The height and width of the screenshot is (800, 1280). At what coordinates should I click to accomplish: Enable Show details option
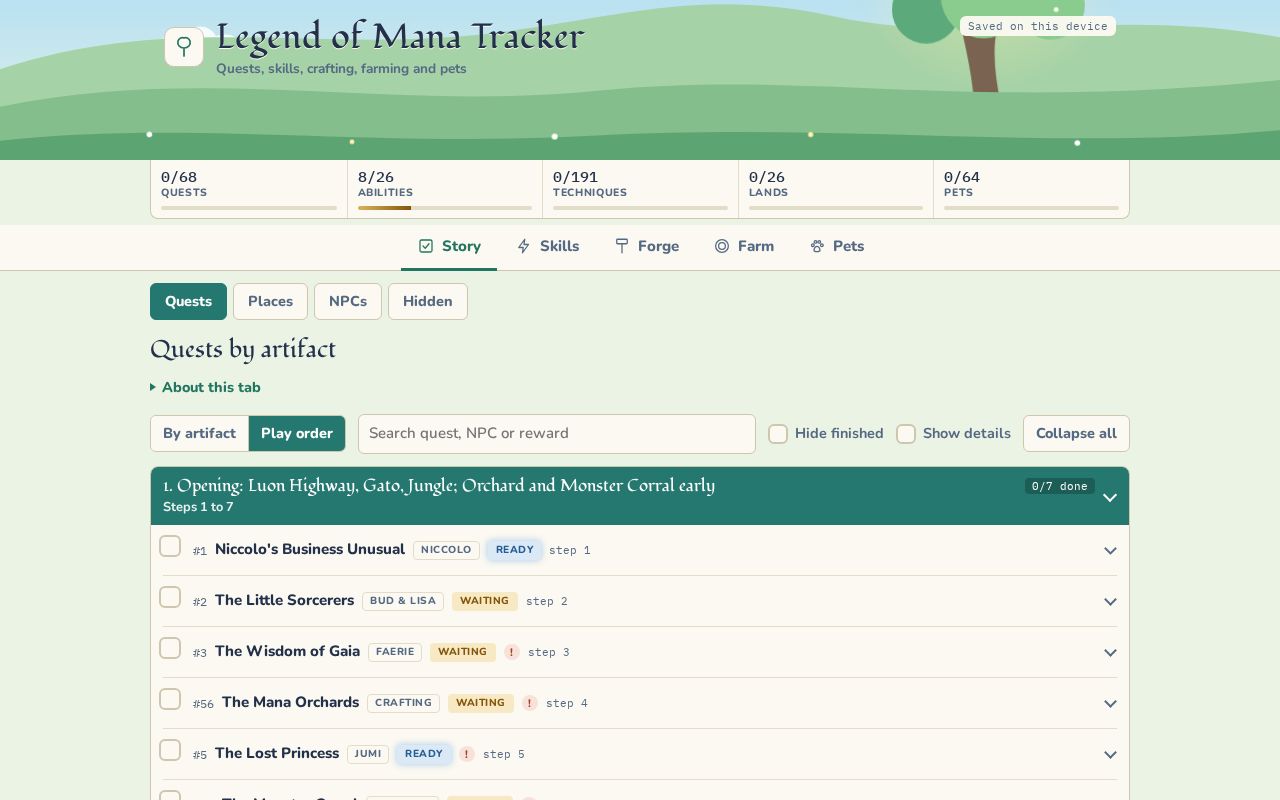coord(906,434)
